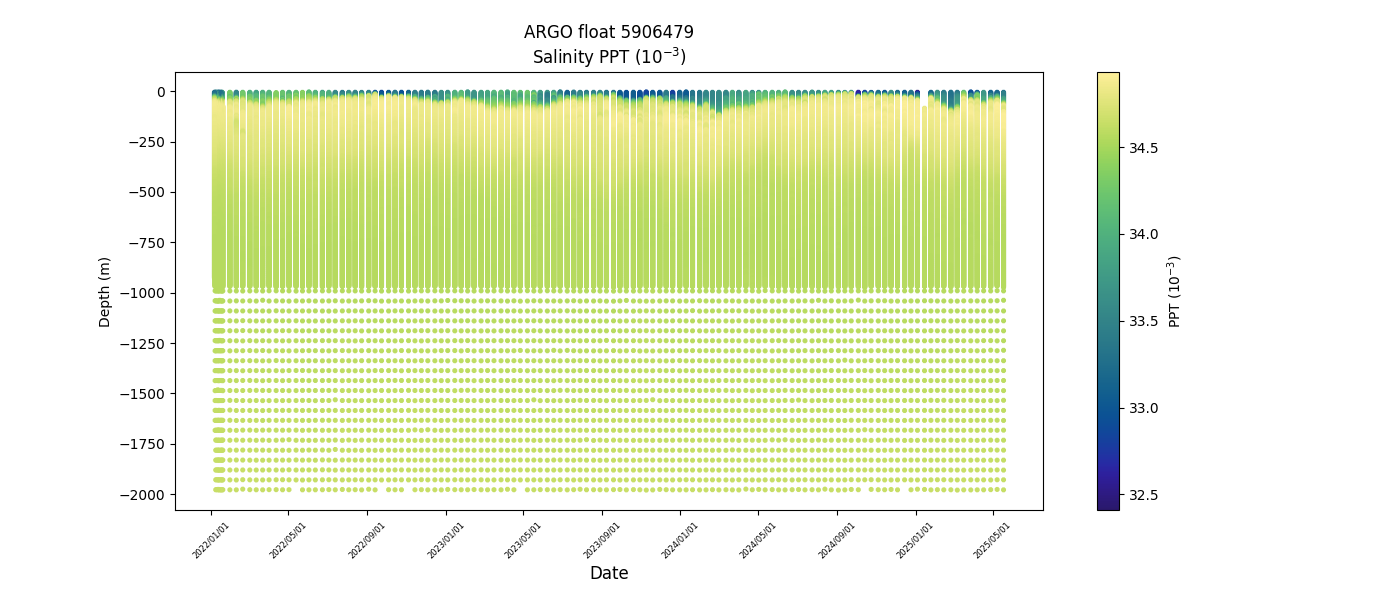Select the Salinity PPT subtitle text
Viewport: 1400px width, 600px height.
(x=608, y=57)
